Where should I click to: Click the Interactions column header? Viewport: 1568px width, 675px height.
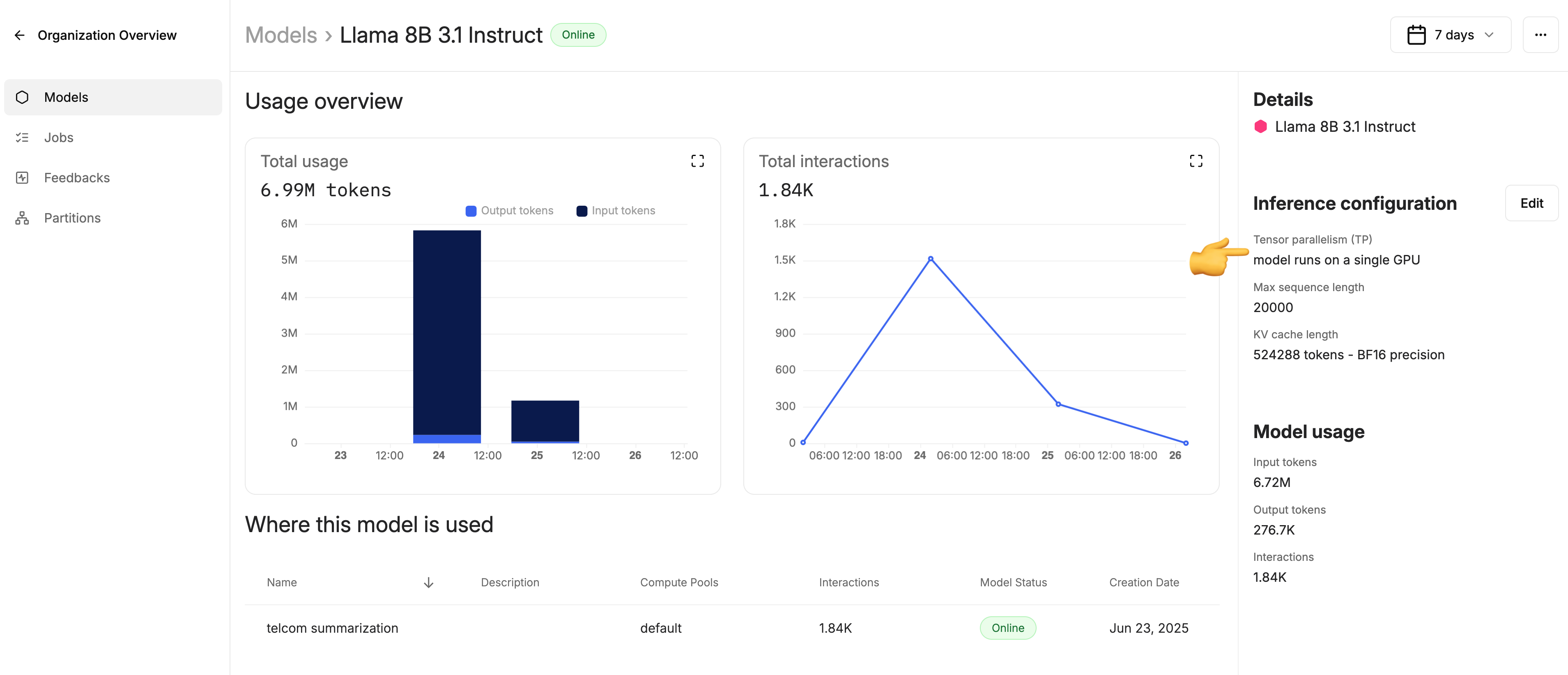pos(848,583)
